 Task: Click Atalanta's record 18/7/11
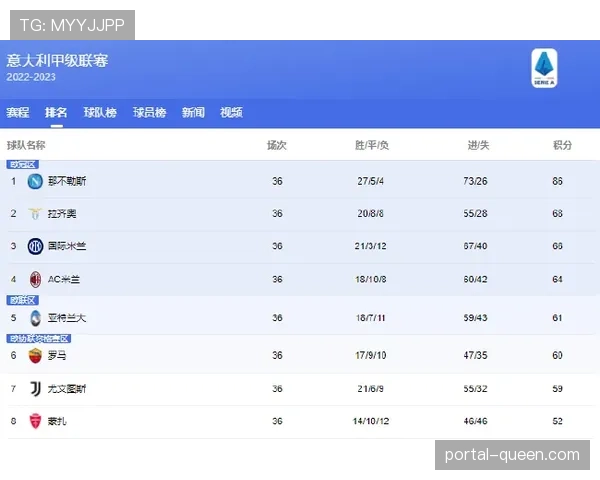[370, 318]
